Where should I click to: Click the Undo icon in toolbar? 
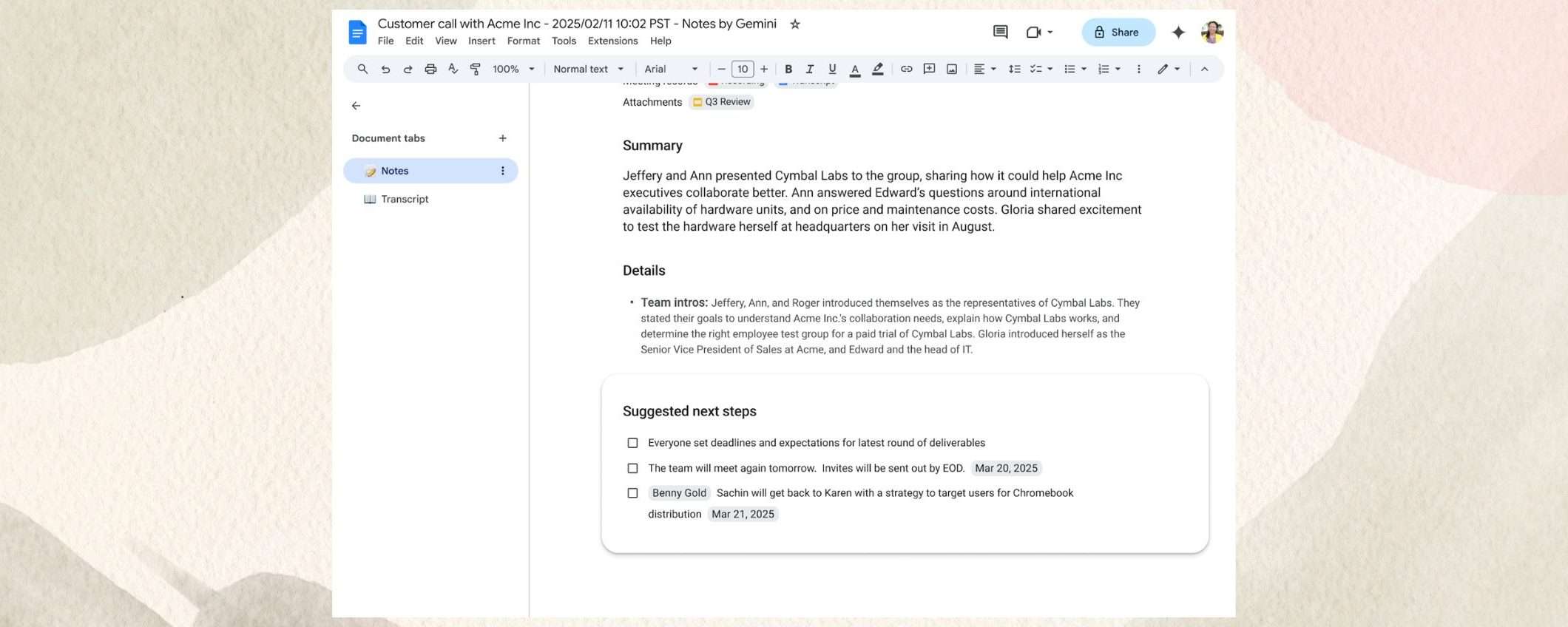(x=385, y=70)
